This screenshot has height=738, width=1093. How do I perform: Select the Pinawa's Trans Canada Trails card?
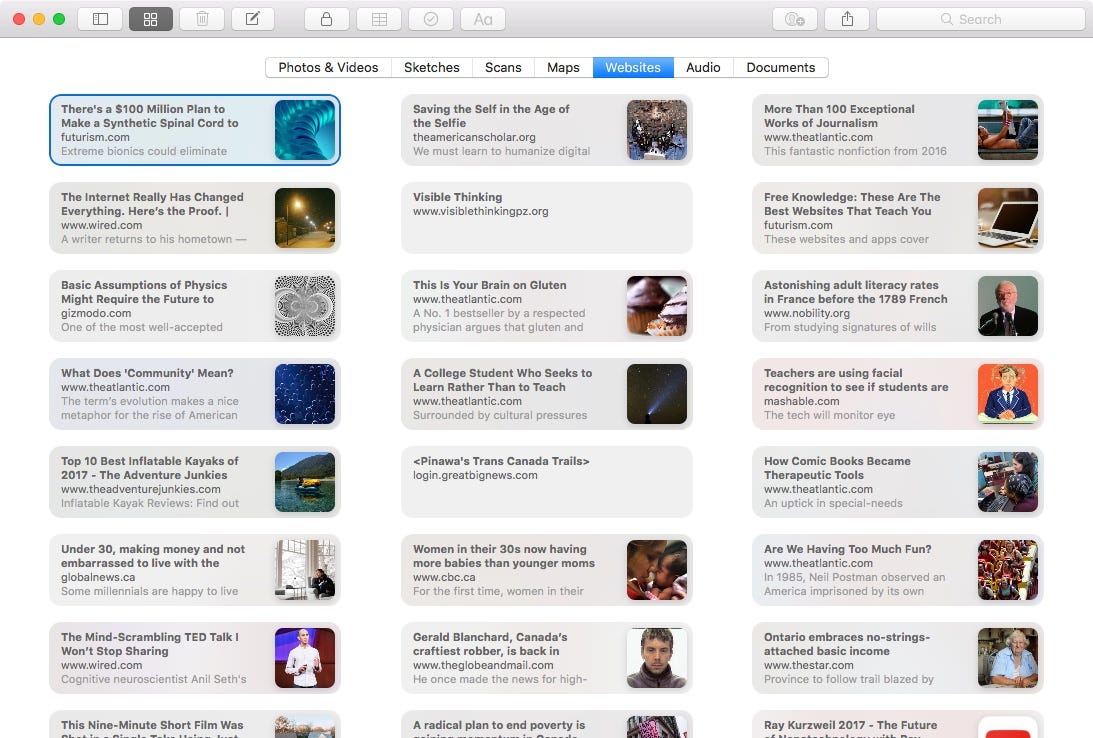point(546,482)
